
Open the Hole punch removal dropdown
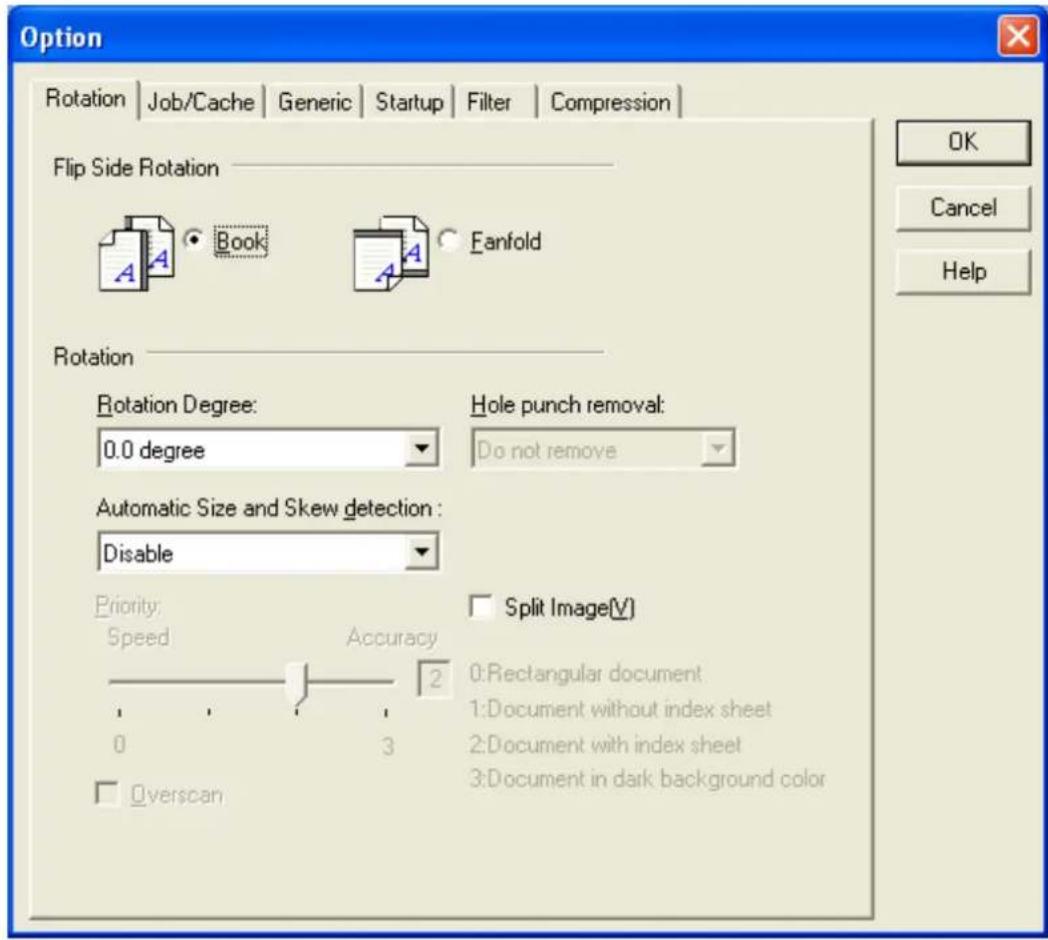pyautogui.click(x=604, y=449)
